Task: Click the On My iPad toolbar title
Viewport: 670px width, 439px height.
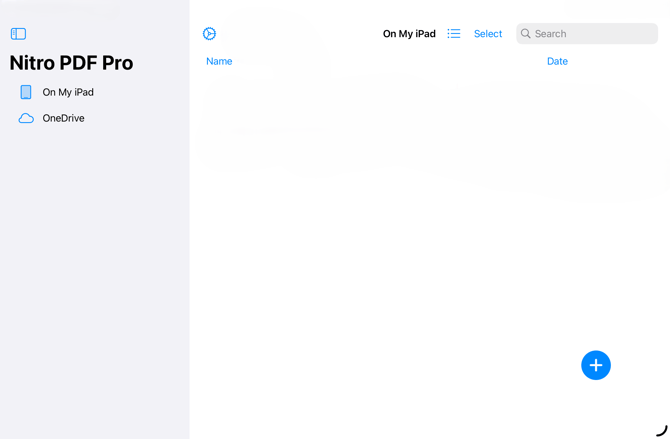Action: coord(409,34)
